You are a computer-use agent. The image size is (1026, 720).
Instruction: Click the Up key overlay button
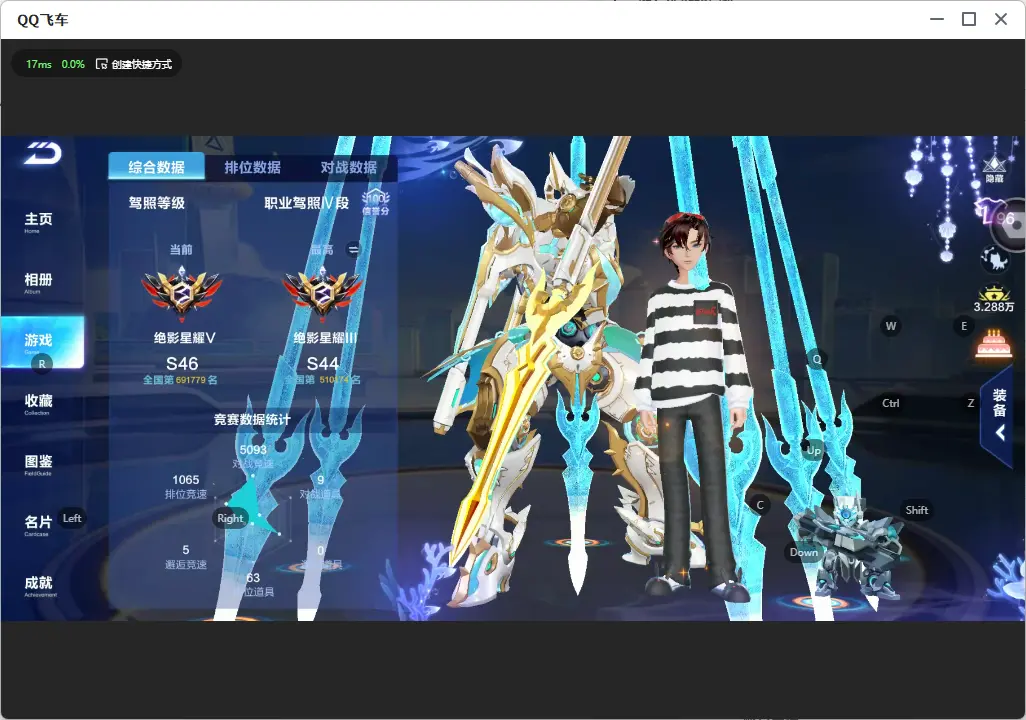point(813,450)
